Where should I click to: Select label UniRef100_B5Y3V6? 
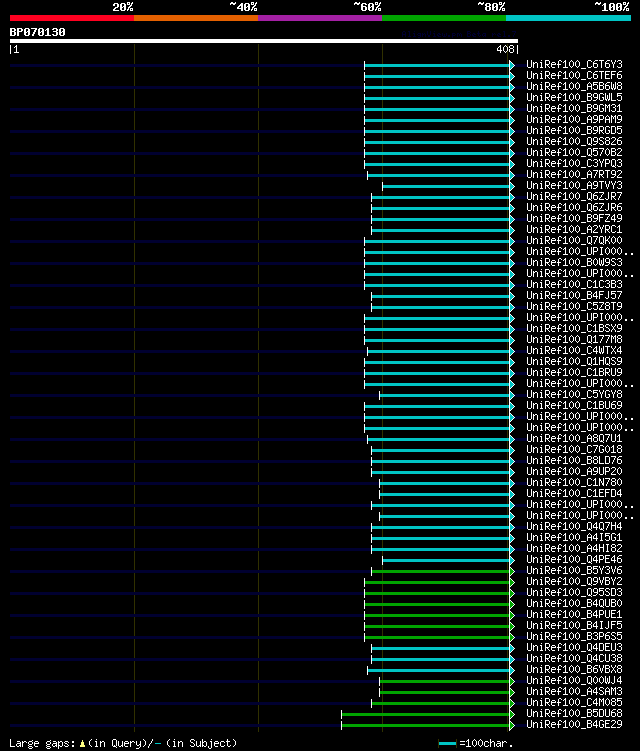point(574,571)
